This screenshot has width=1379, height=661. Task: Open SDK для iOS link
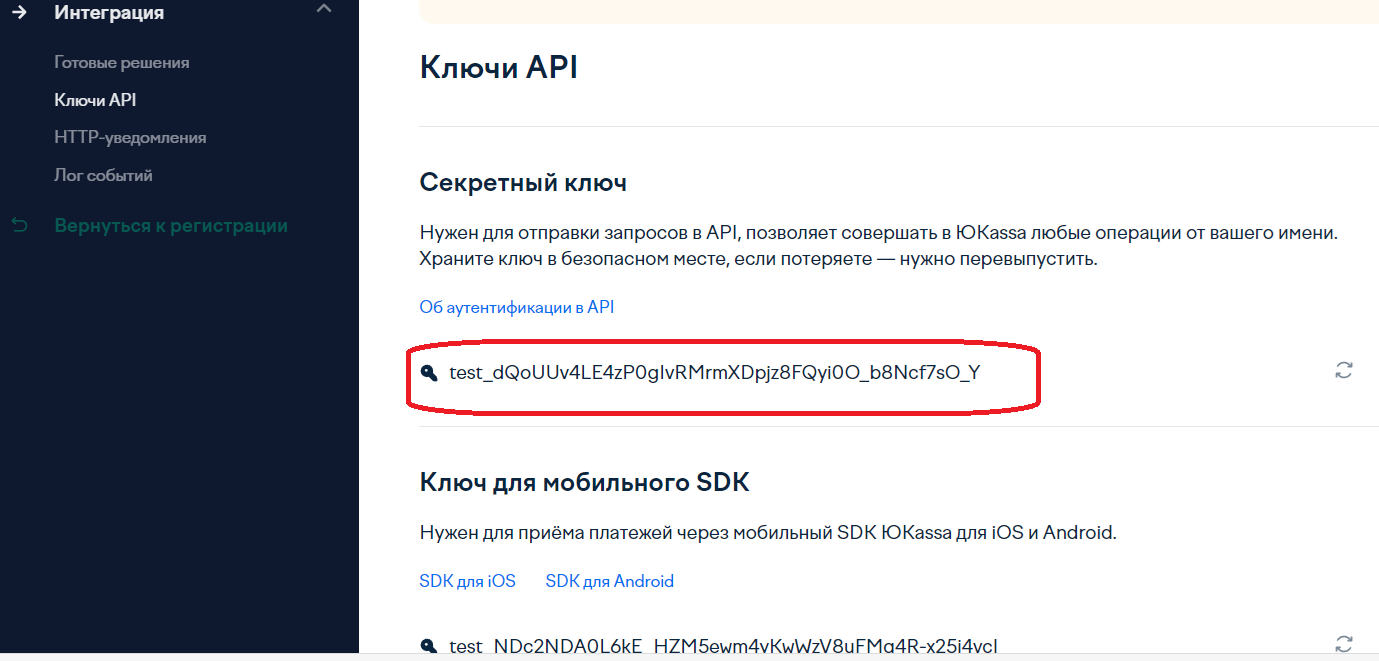467,581
